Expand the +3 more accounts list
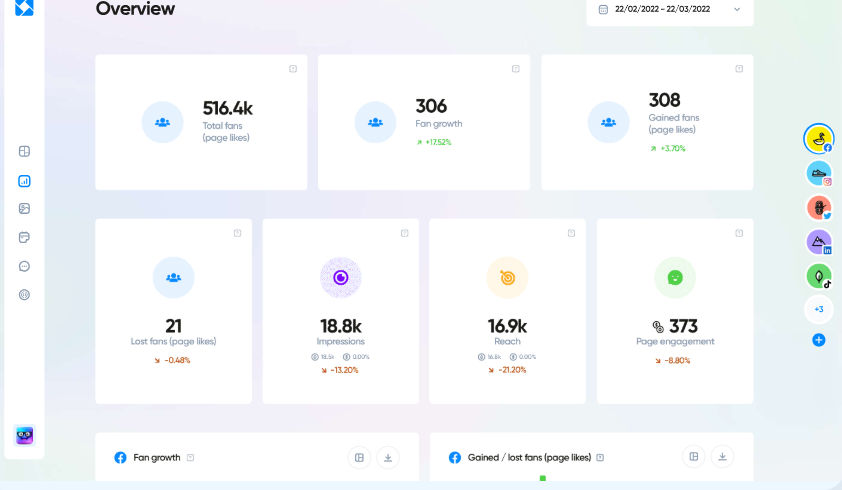Screen dimensions: 842x490 coord(818,309)
